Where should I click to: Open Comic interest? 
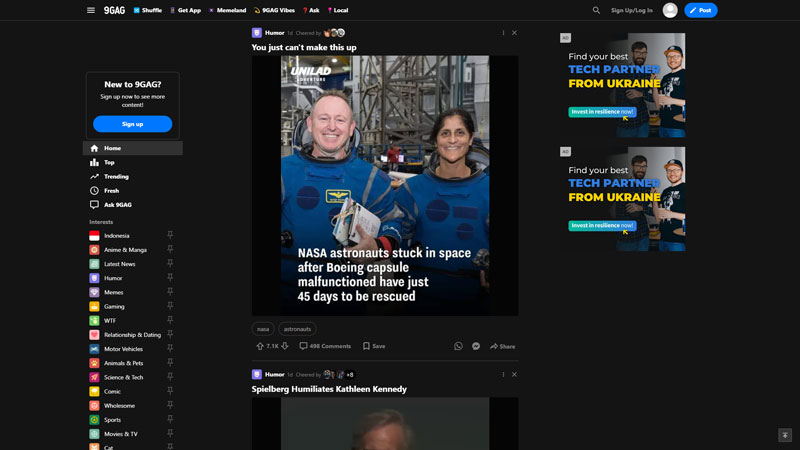pos(112,391)
